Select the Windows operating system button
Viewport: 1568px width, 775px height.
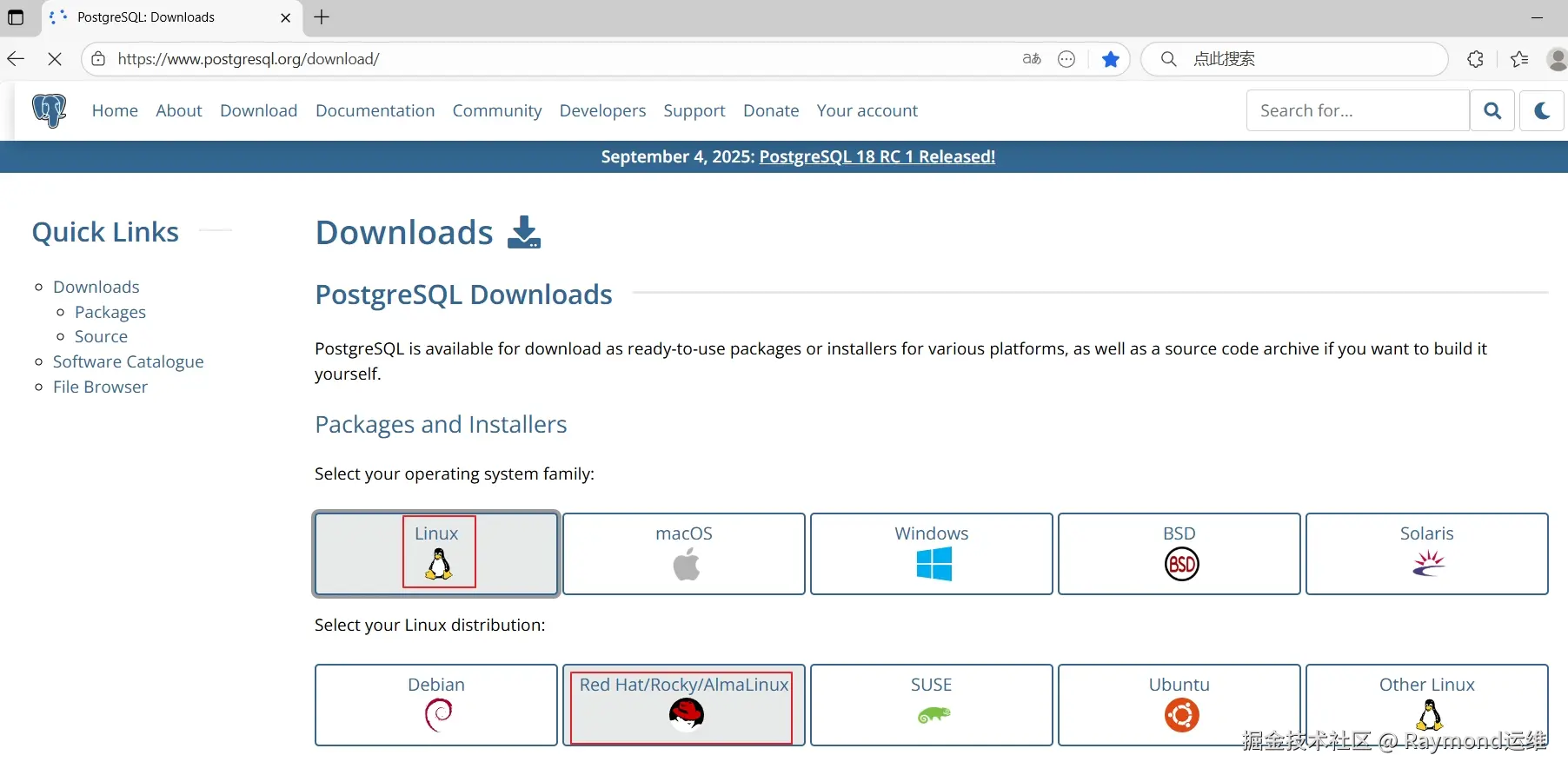tap(932, 554)
